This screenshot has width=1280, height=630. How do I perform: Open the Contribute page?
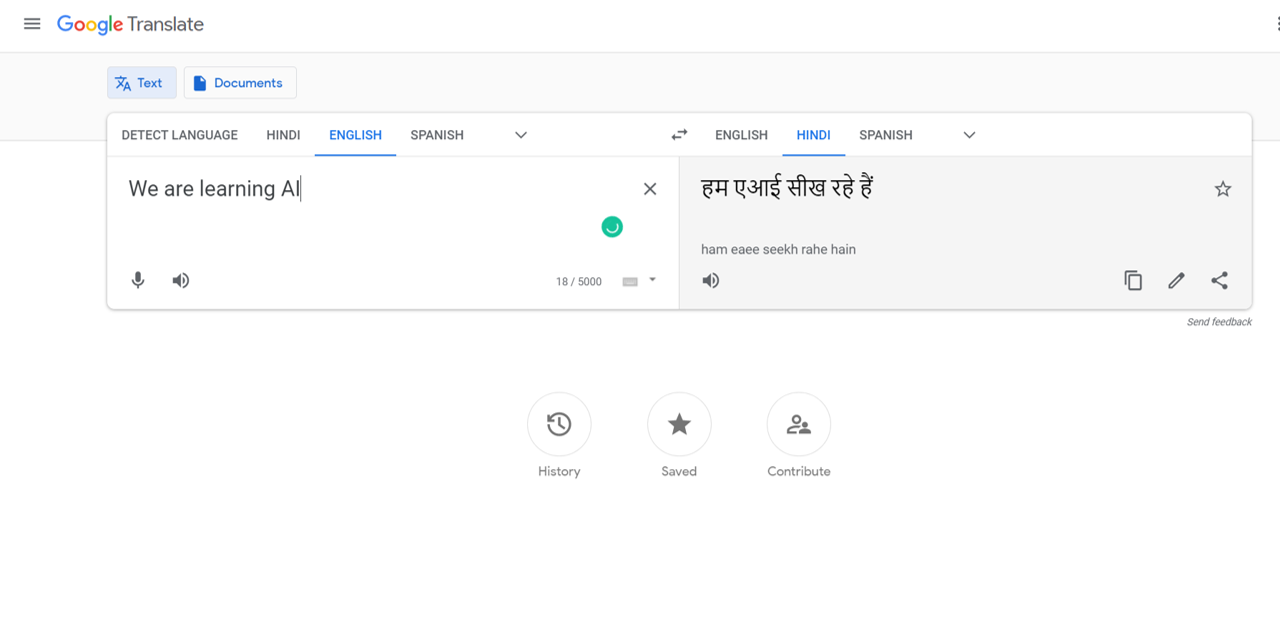(x=798, y=425)
